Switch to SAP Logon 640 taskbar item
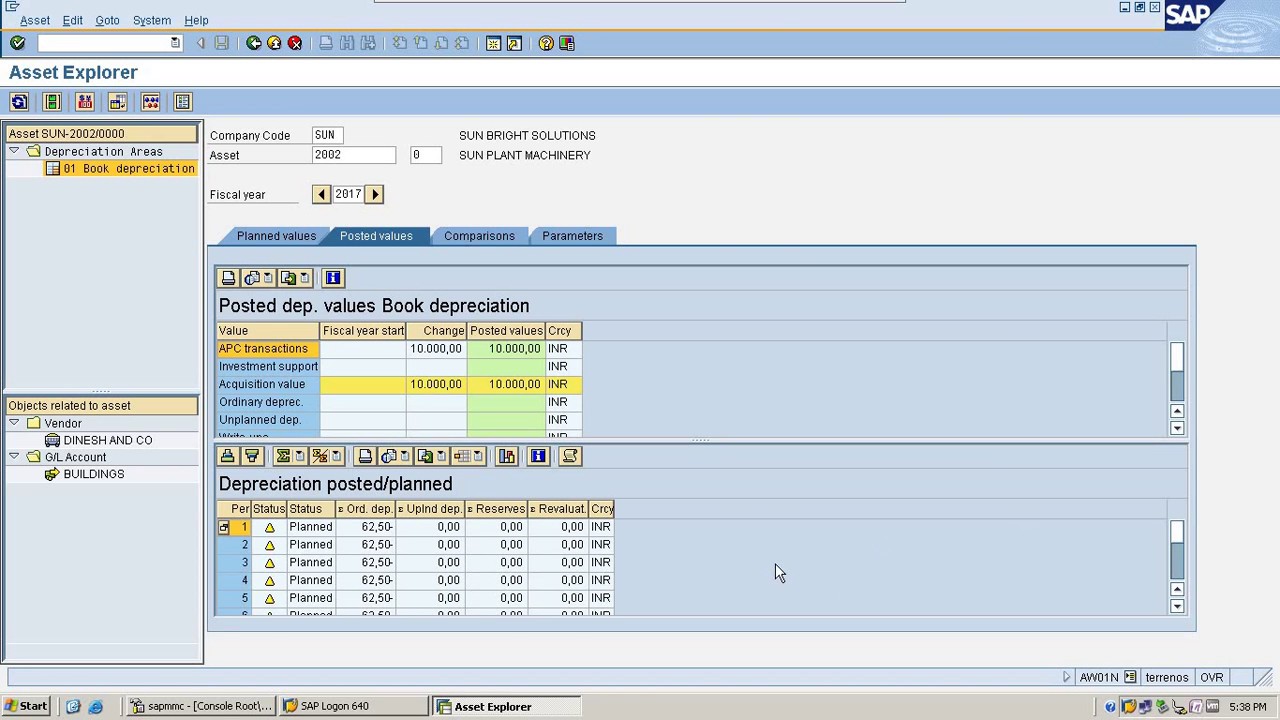The height and width of the screenshot is (720, 1280). click(x=353, y=706)
